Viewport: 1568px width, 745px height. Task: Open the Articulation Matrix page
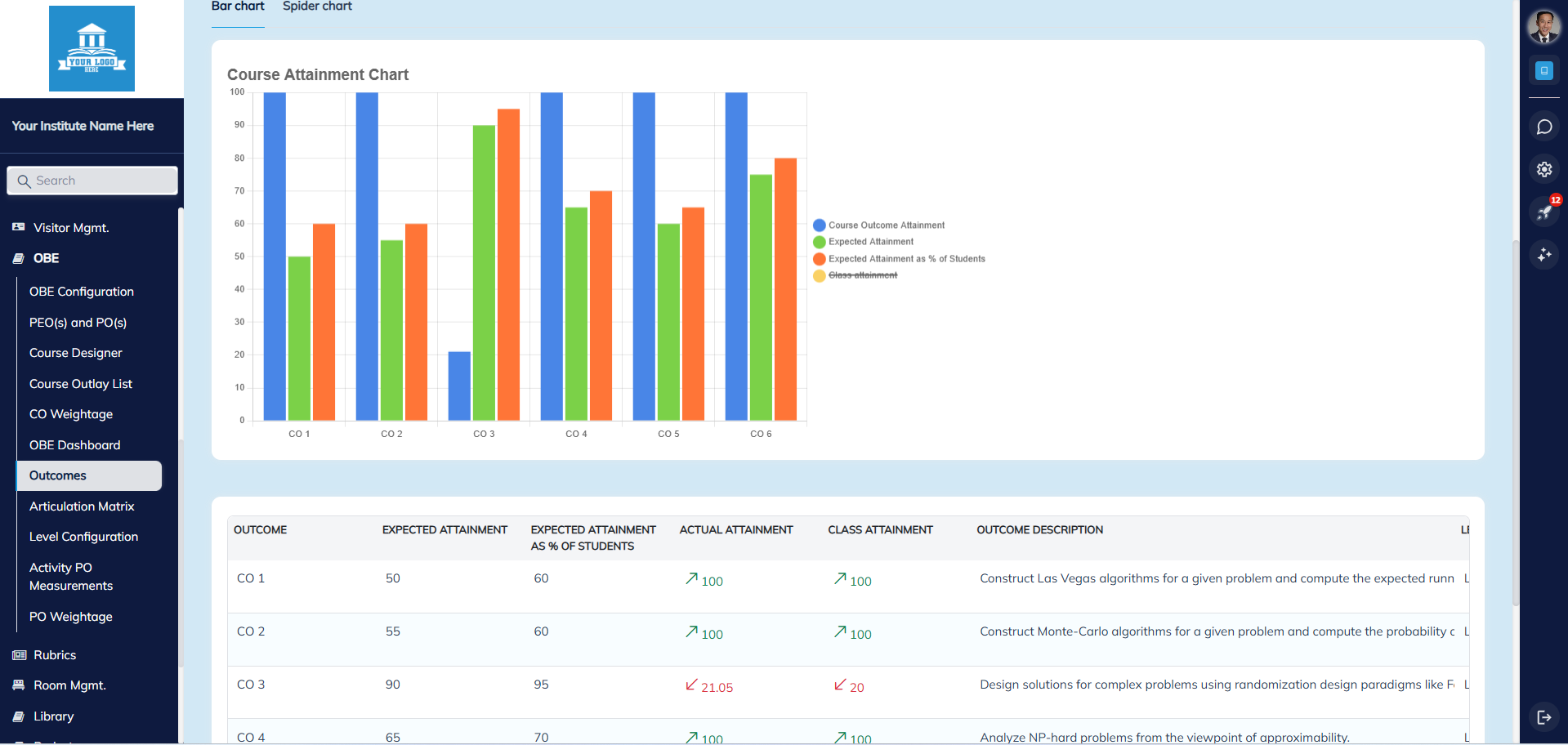pos(82,506)
